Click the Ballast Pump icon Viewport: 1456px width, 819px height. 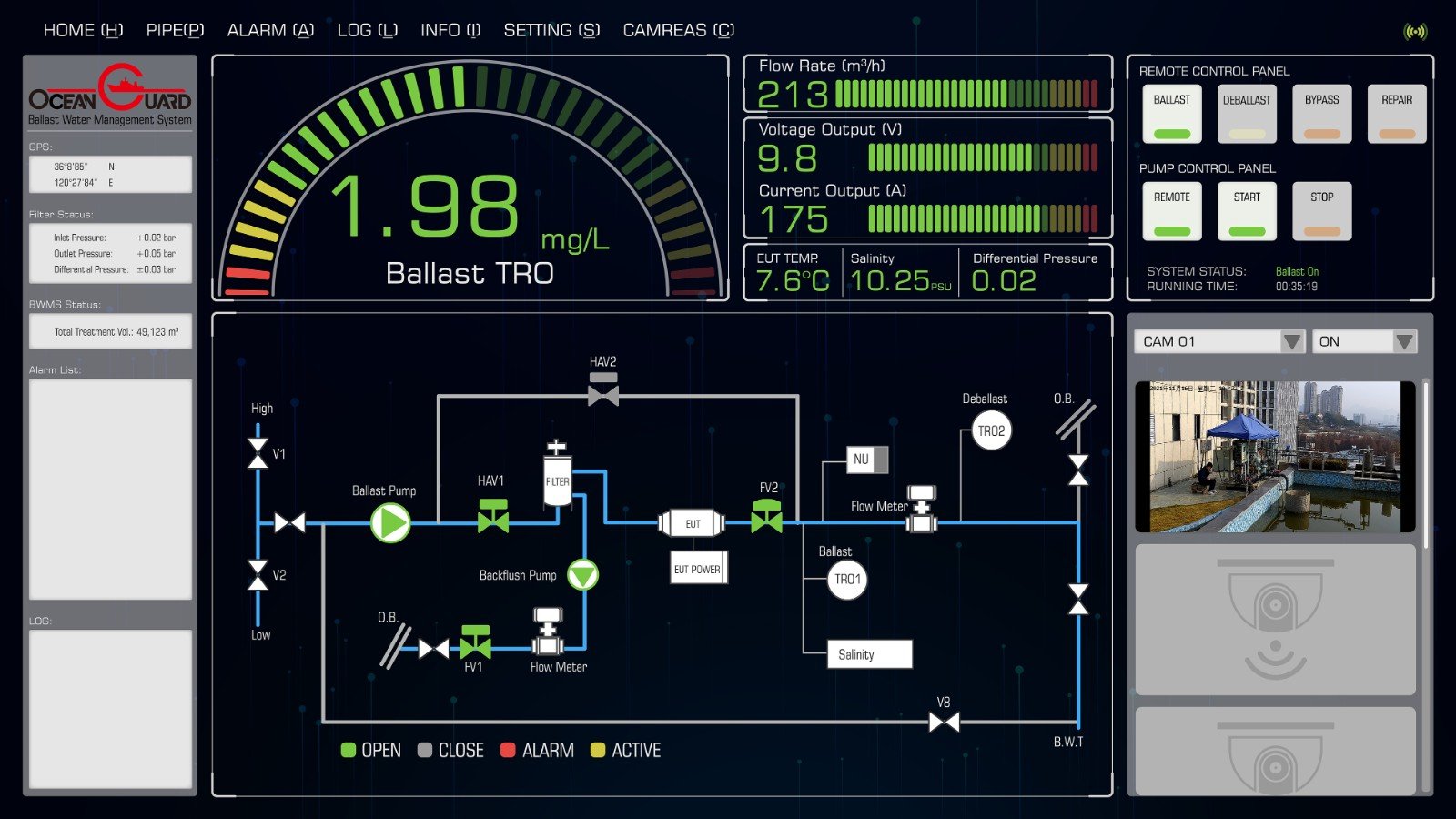point(390,523)
